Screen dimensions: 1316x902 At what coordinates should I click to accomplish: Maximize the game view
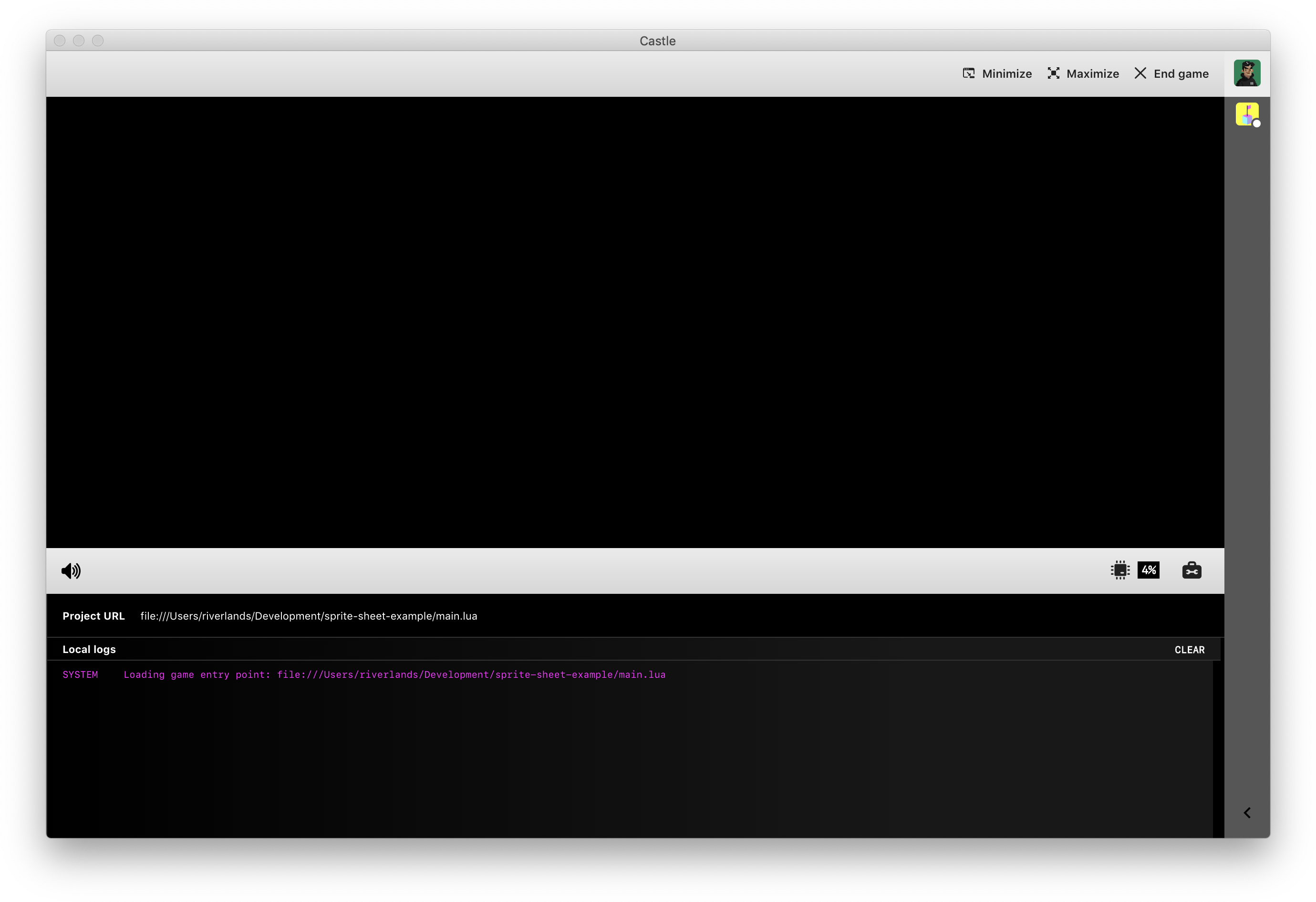(x=1083, y=73)
